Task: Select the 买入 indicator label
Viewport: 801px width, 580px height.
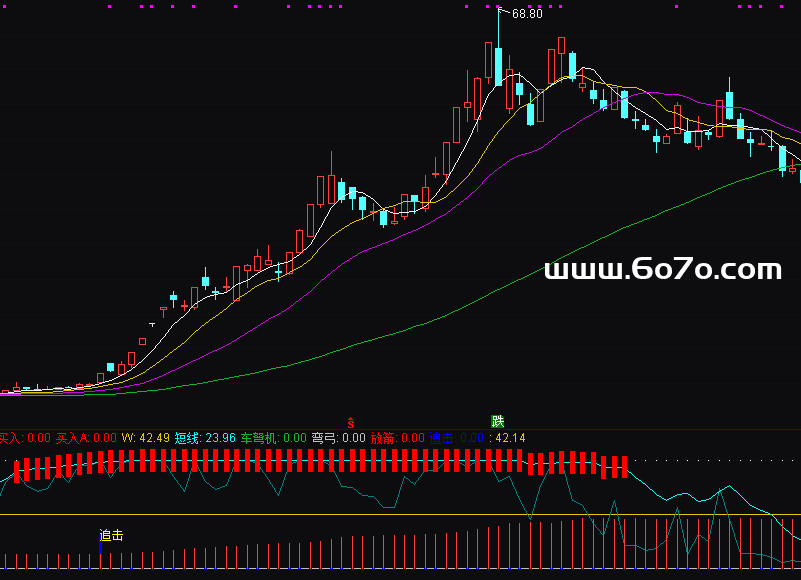Action: coord(10,438)
